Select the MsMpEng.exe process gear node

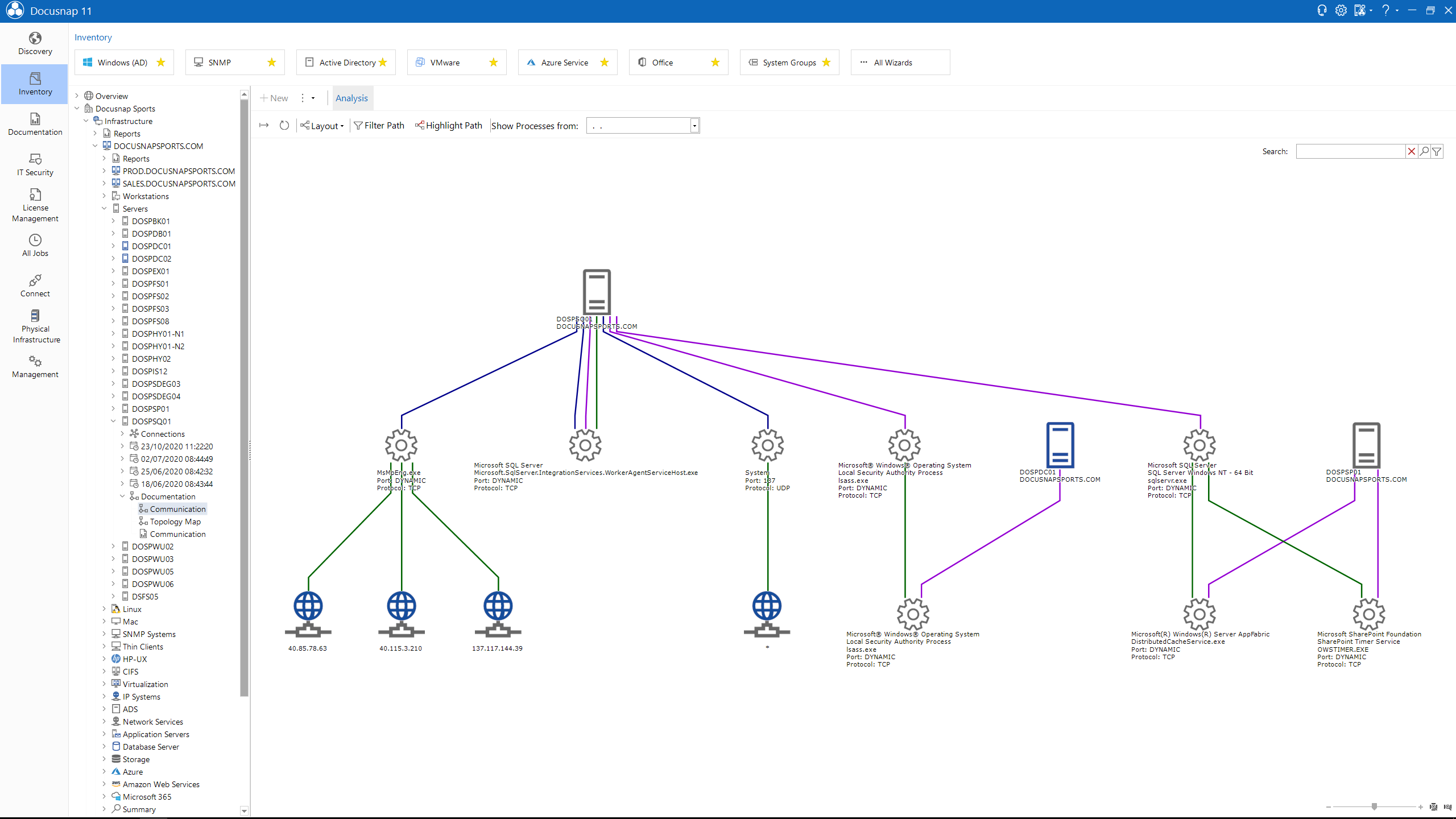402,445
